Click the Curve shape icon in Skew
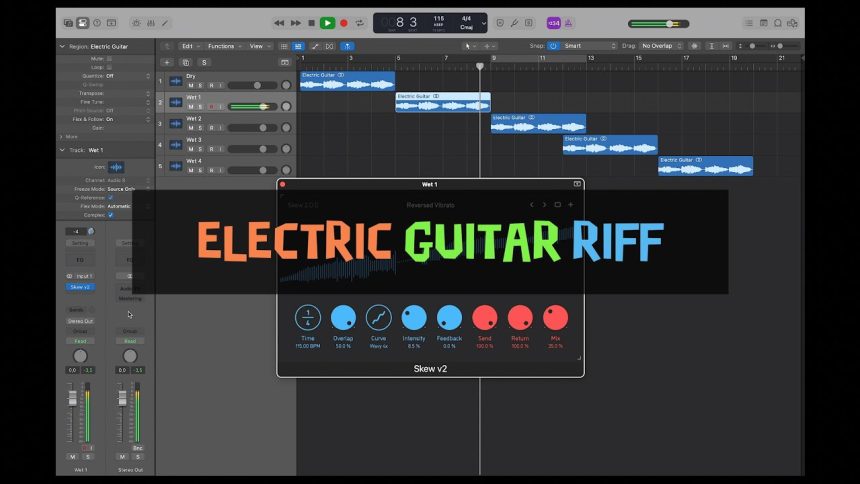 (x=378, y=318)
